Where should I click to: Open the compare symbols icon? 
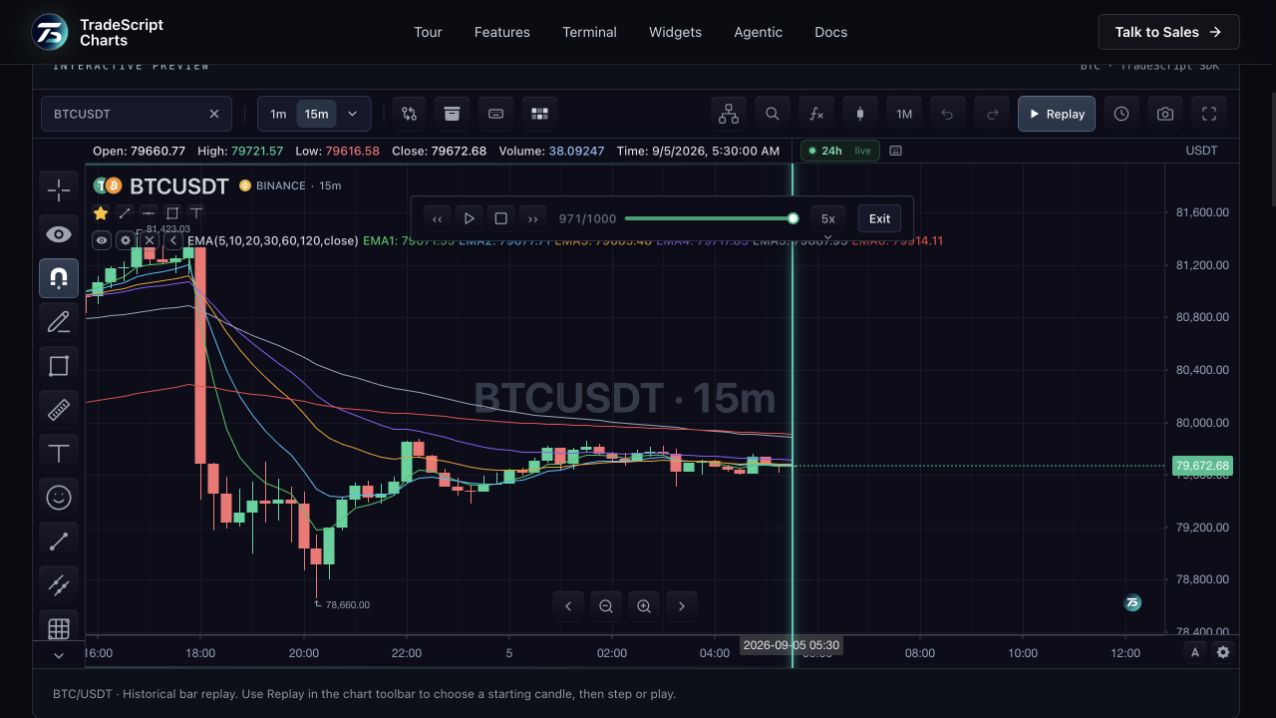409,114
